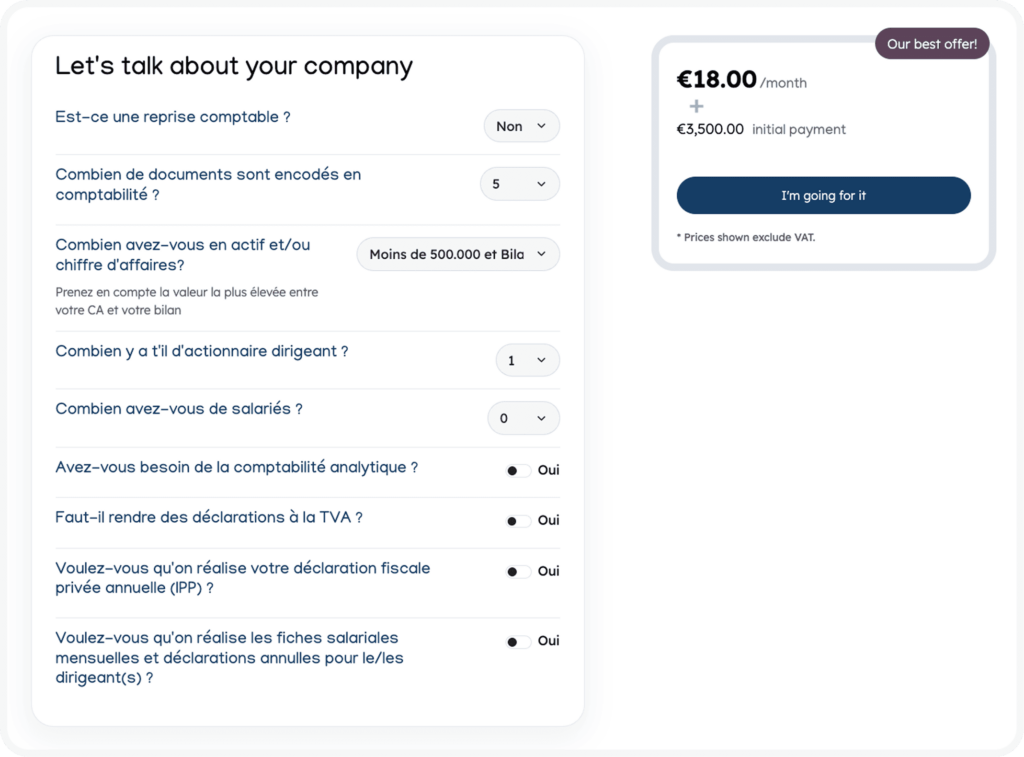Image resolution: width=1024 pixels, height=757 pixels.
Task: Toggle the déclarations à la TVA switch
Action: coord(518,521)
